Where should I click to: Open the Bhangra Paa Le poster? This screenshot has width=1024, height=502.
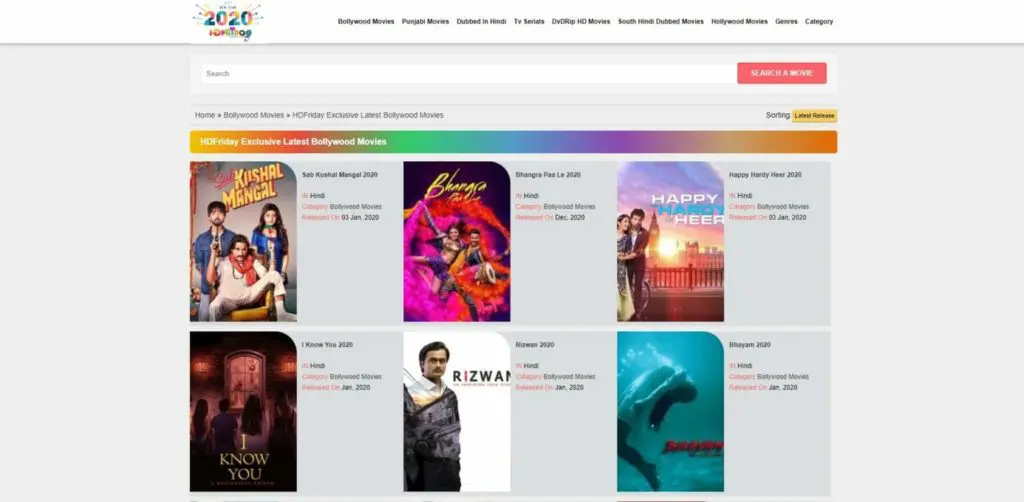coord(456,242)
